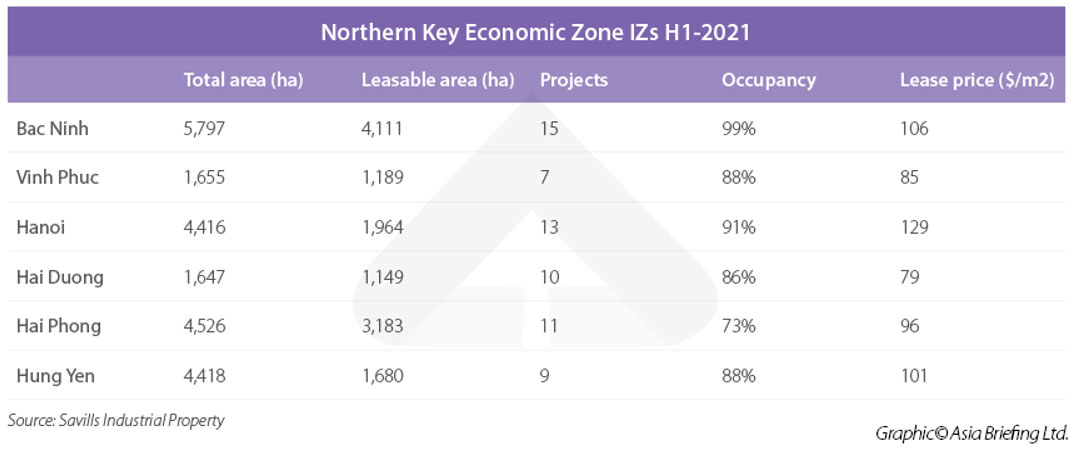Click the Leasable area (ha) column header
1071x455 pixels.
[x=437, y=80]
